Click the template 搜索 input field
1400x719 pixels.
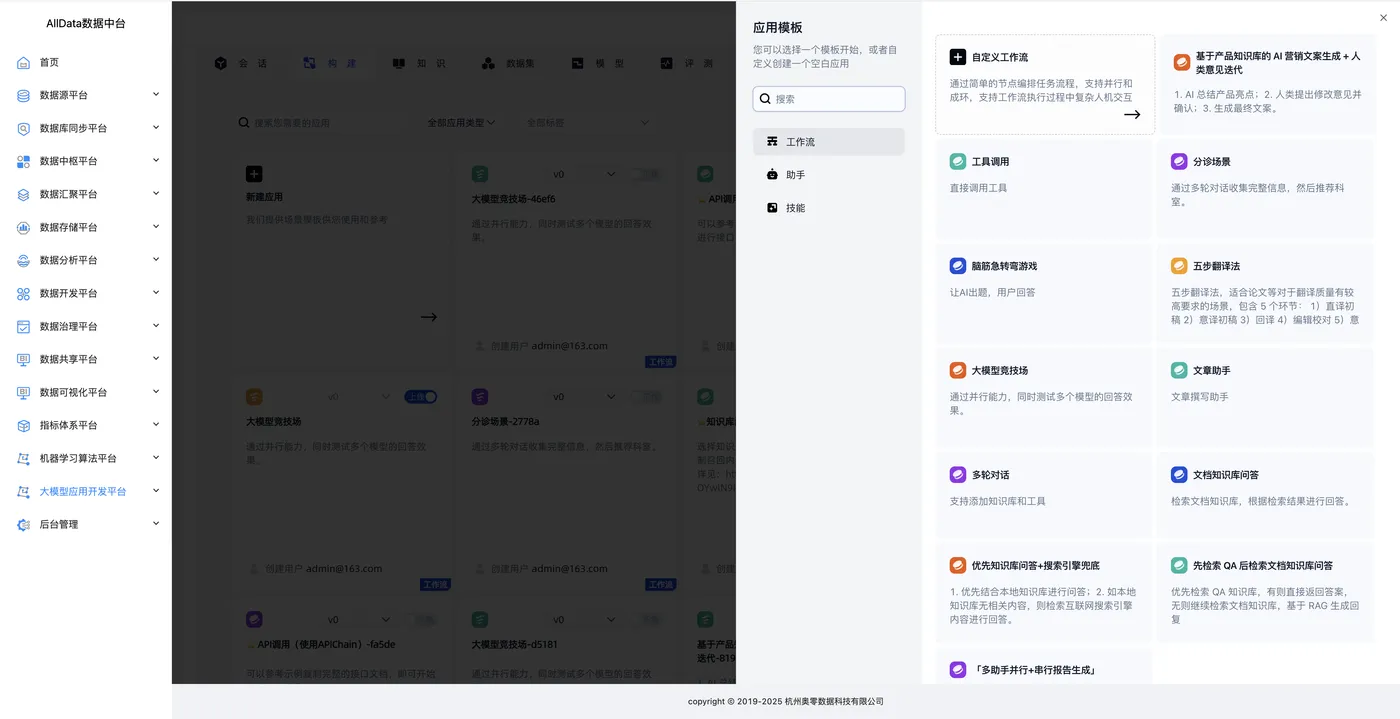click(829, 99)
